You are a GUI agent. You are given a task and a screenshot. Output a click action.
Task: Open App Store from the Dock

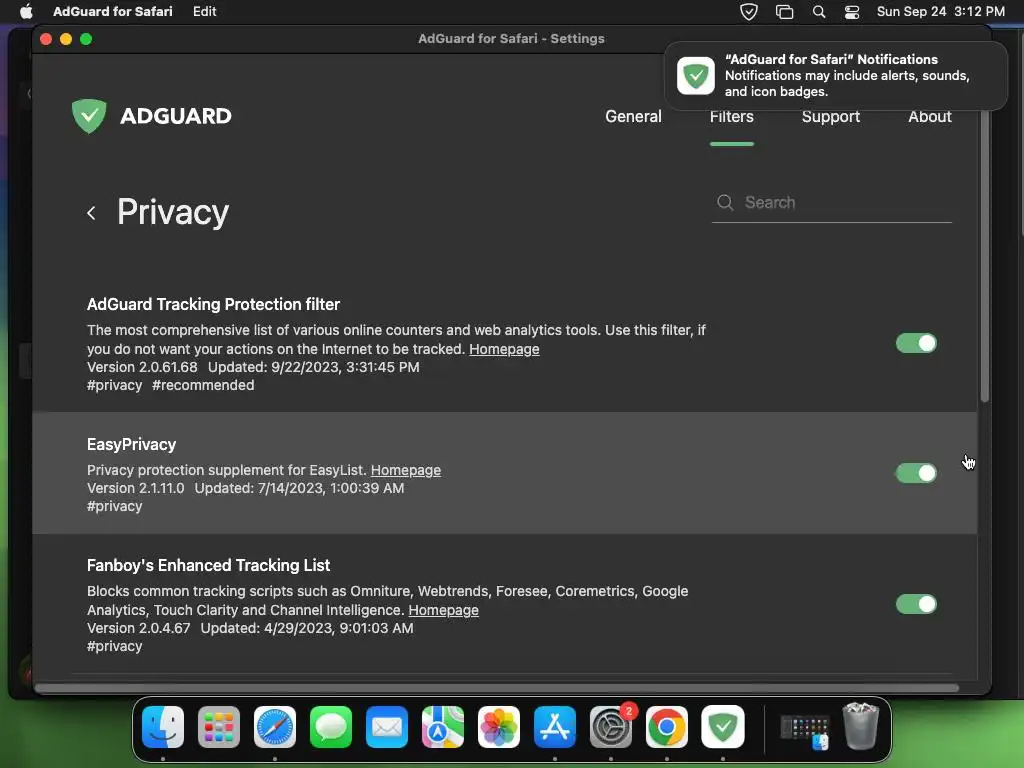tap(554, 727)
